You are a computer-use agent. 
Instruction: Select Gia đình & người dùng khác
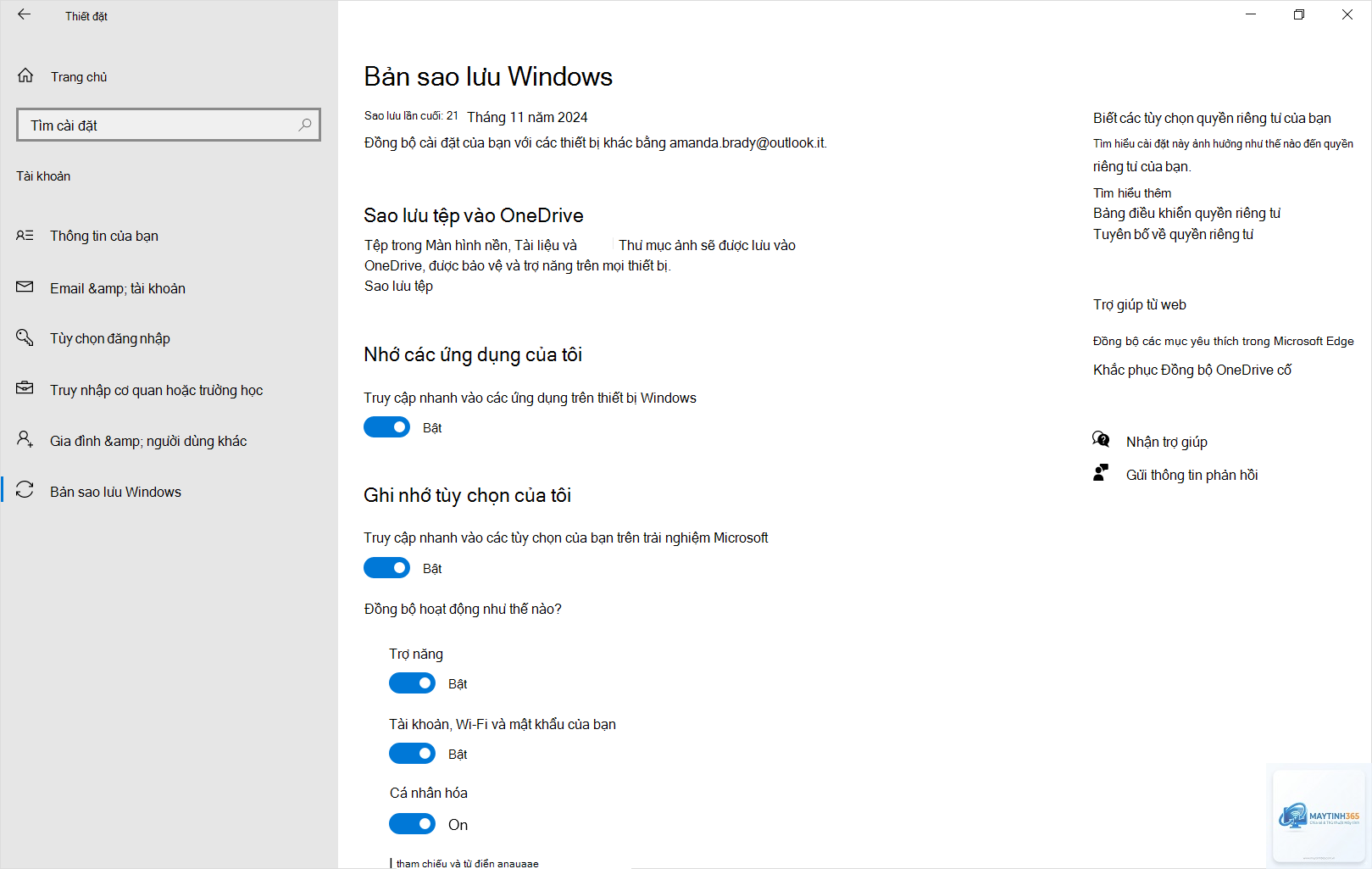148,441
